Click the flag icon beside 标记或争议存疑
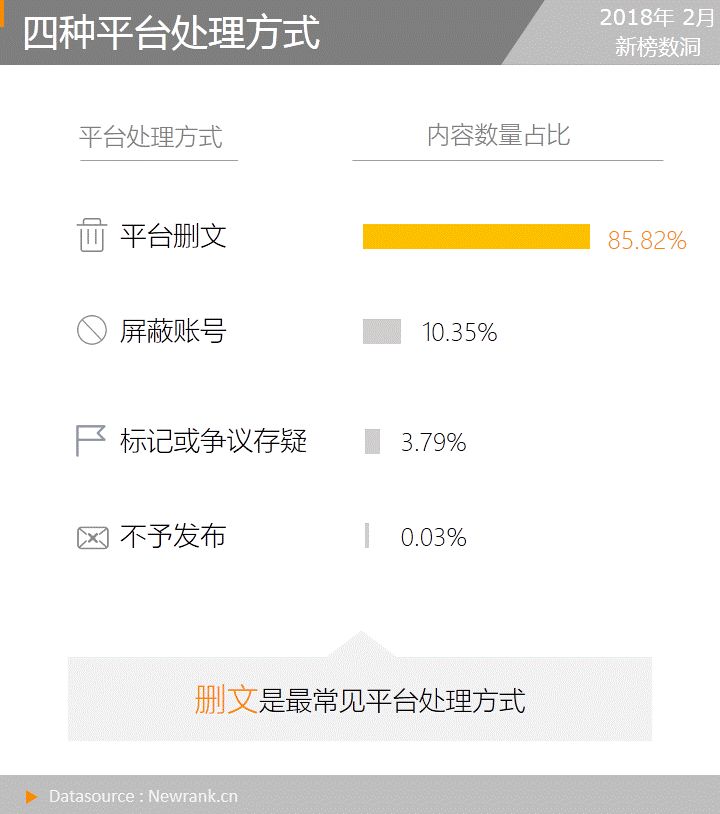This screenshot has height=814, width=720. tap(91, 441)
